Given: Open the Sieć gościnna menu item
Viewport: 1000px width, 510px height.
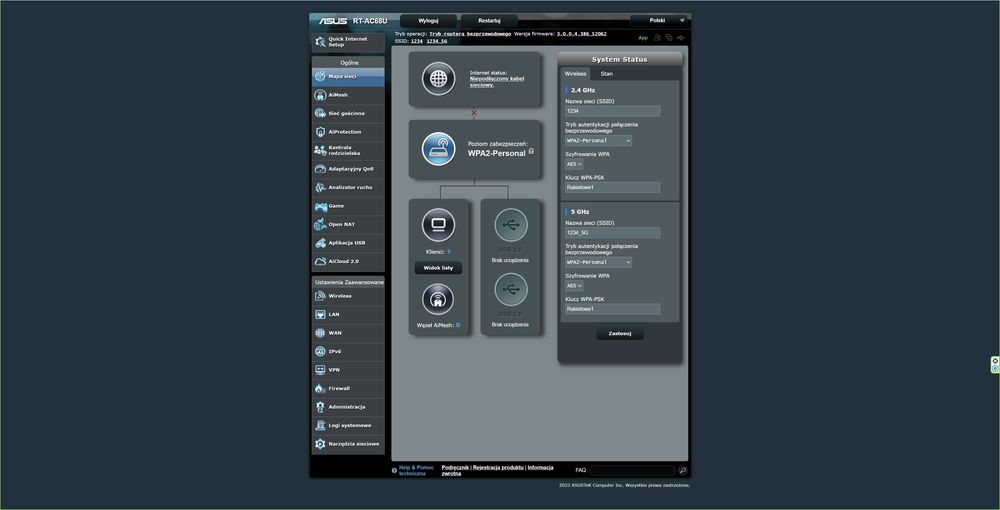Looking at the screenshot, I should [348, 113].
